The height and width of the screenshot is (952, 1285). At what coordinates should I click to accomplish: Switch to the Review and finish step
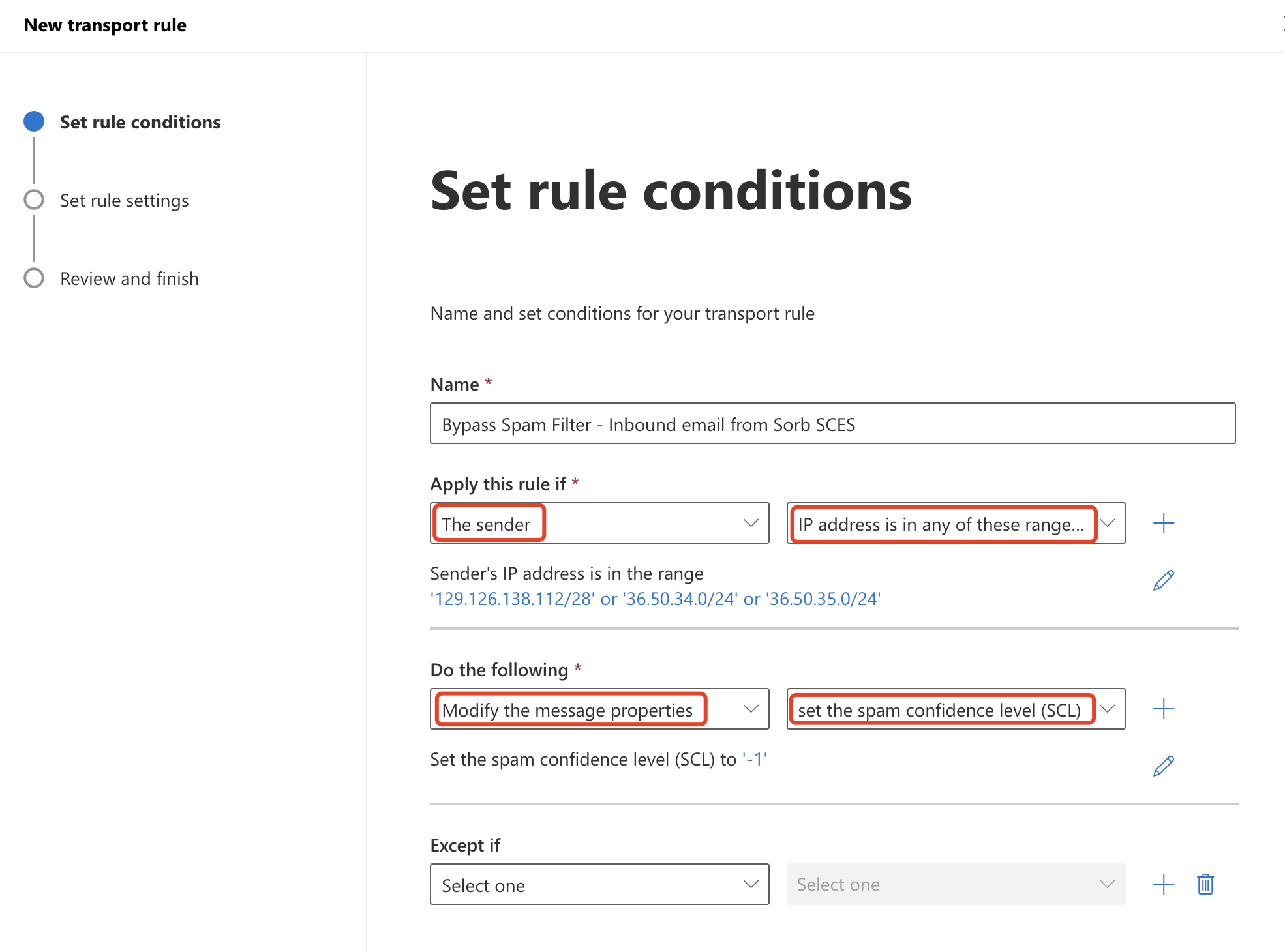[128, 278]
